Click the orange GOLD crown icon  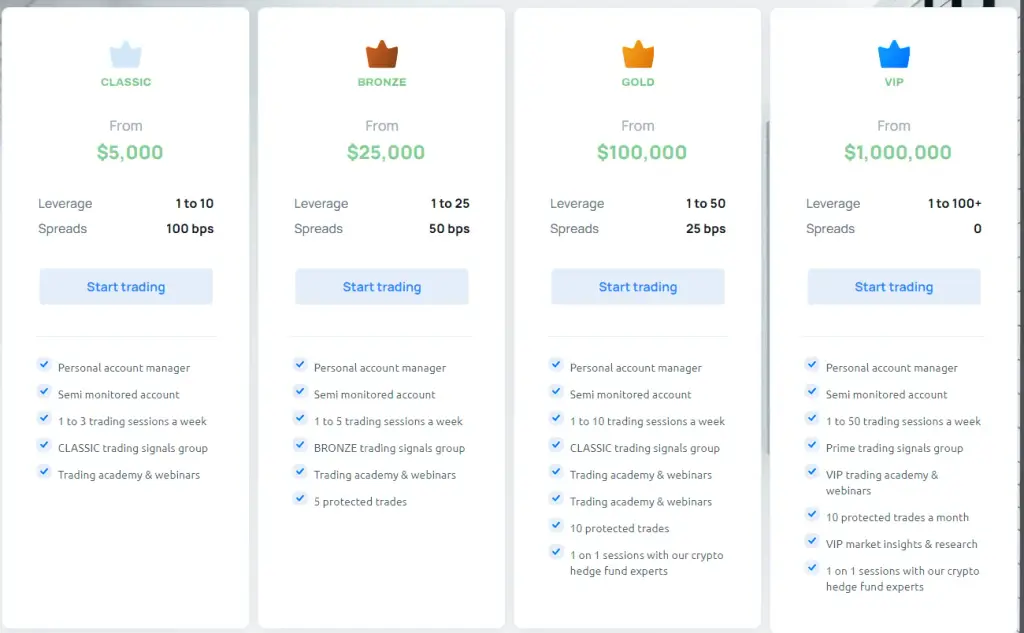pyautogui.click(x=638, y=55)
